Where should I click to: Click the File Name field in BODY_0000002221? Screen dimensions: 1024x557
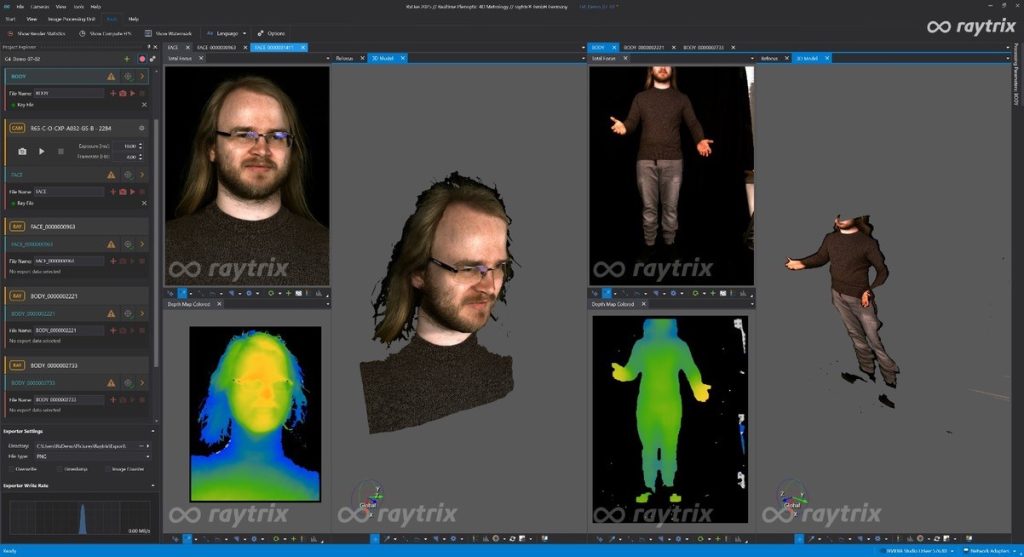coord(68,330)
